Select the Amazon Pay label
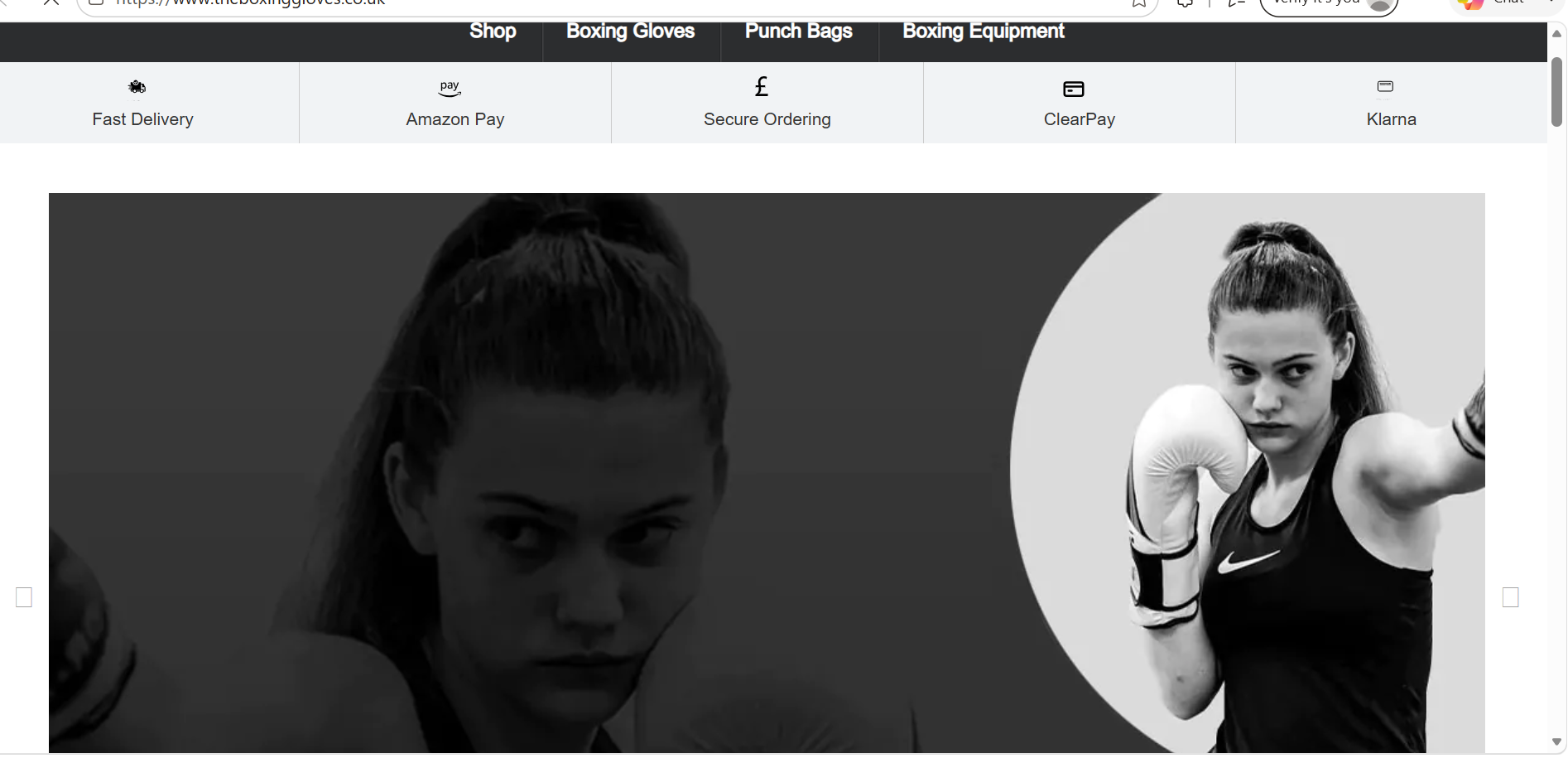 click(455, 119)
